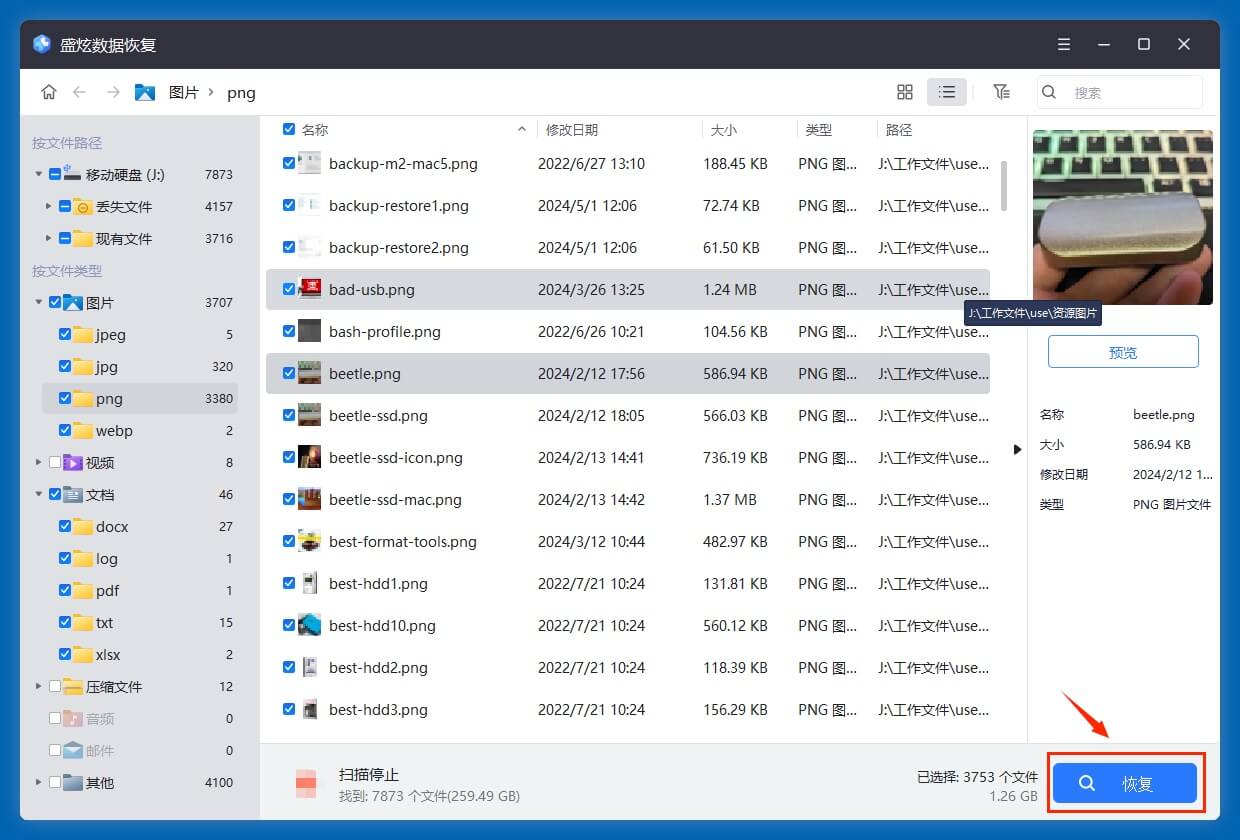This screenshot has width=1240, height=840.
Task: Click the search magnifier icon
Action: point(1048,91)
